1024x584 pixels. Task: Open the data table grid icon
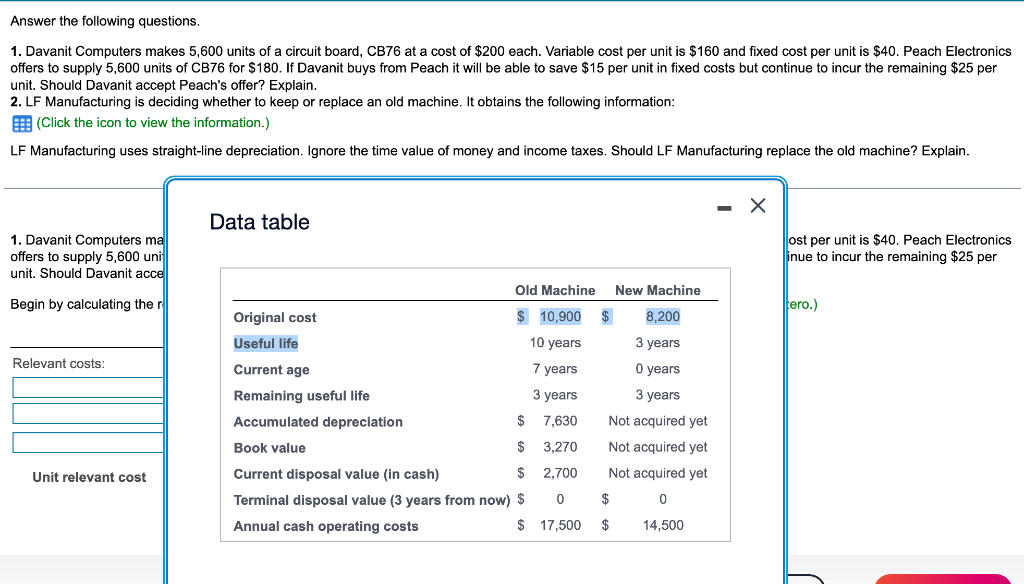pyautogui.click(x=22, y=123)
